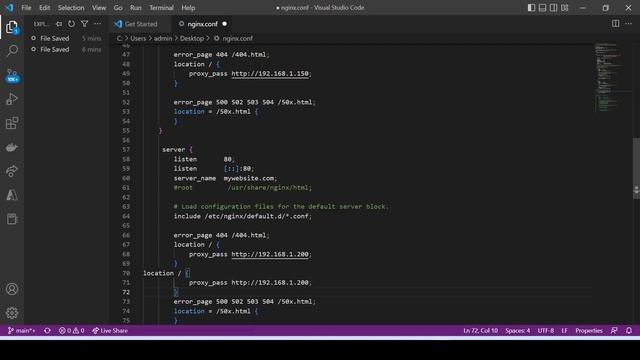Click line number 57 in gutter
This screenshot has width=640, height=360.
[126, 149]
